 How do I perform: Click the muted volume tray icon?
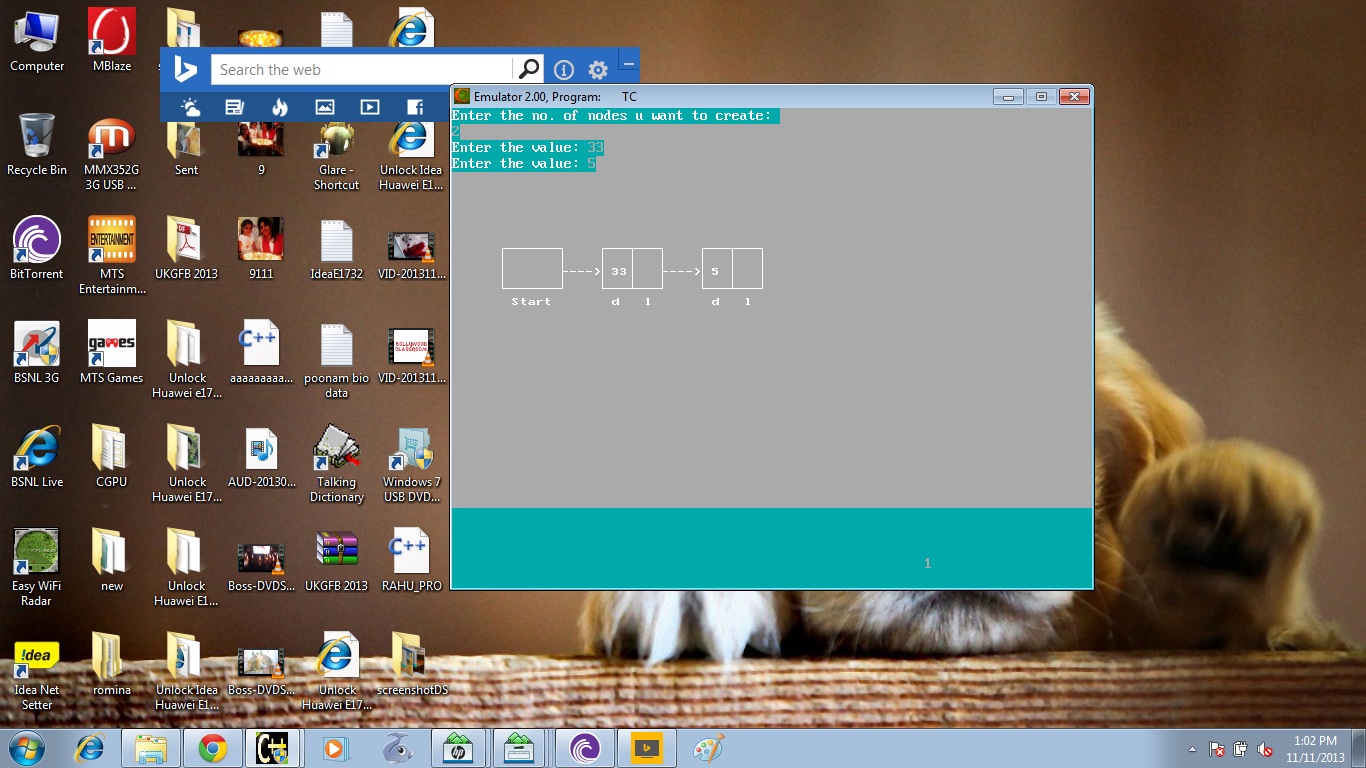(1265, 749)
